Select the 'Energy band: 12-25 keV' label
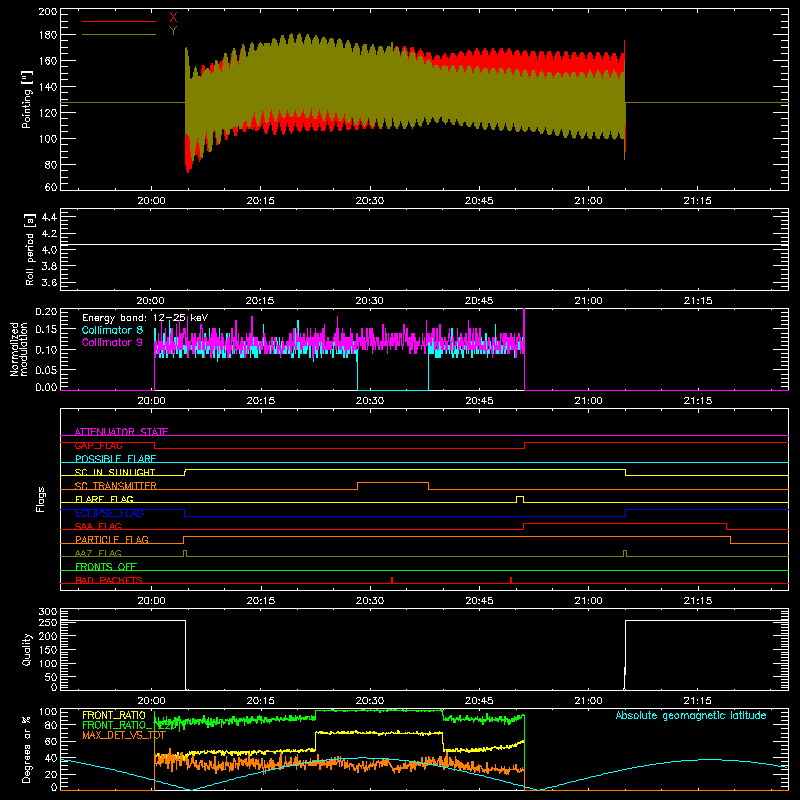This screenshot has height=800, width=800. 145,318
